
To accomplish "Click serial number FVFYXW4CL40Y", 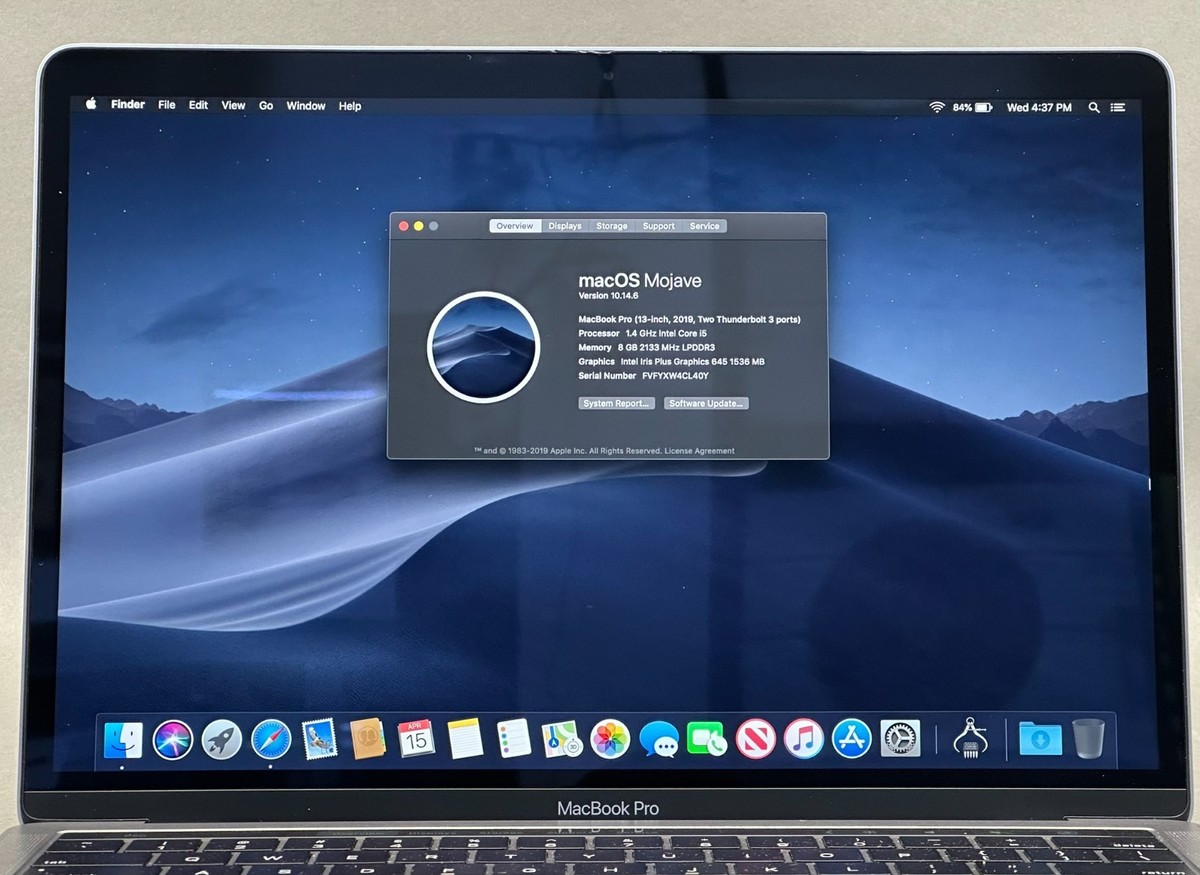I will pos(675,376).
